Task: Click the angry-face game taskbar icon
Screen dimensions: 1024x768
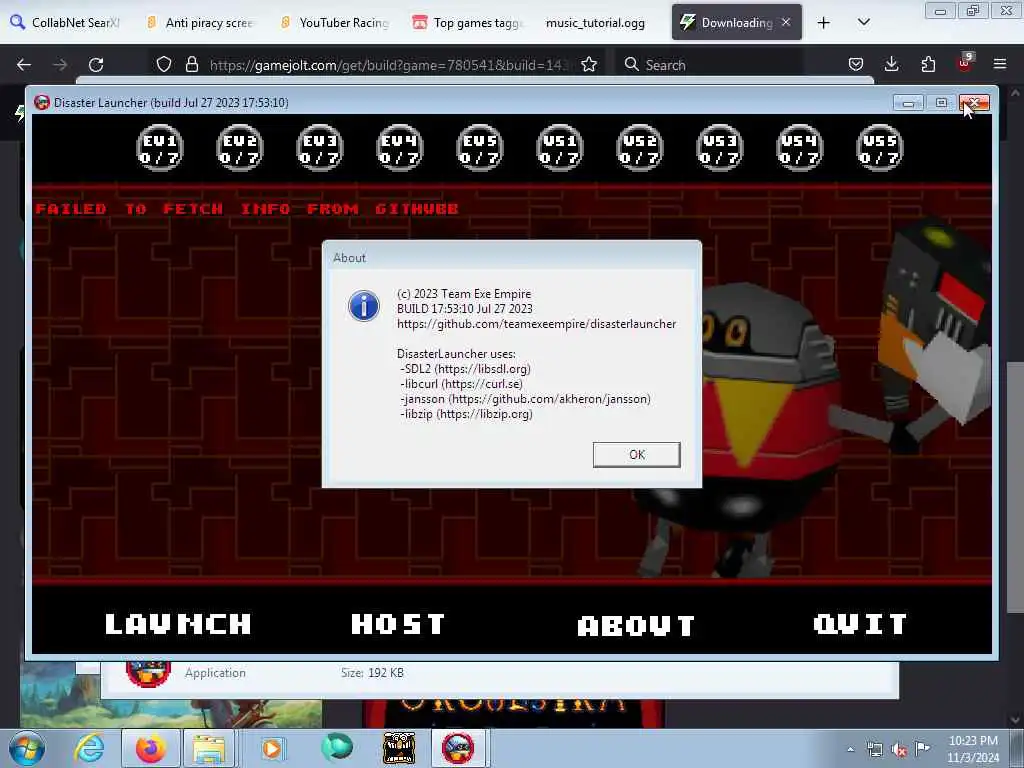Action: (398, 748)
